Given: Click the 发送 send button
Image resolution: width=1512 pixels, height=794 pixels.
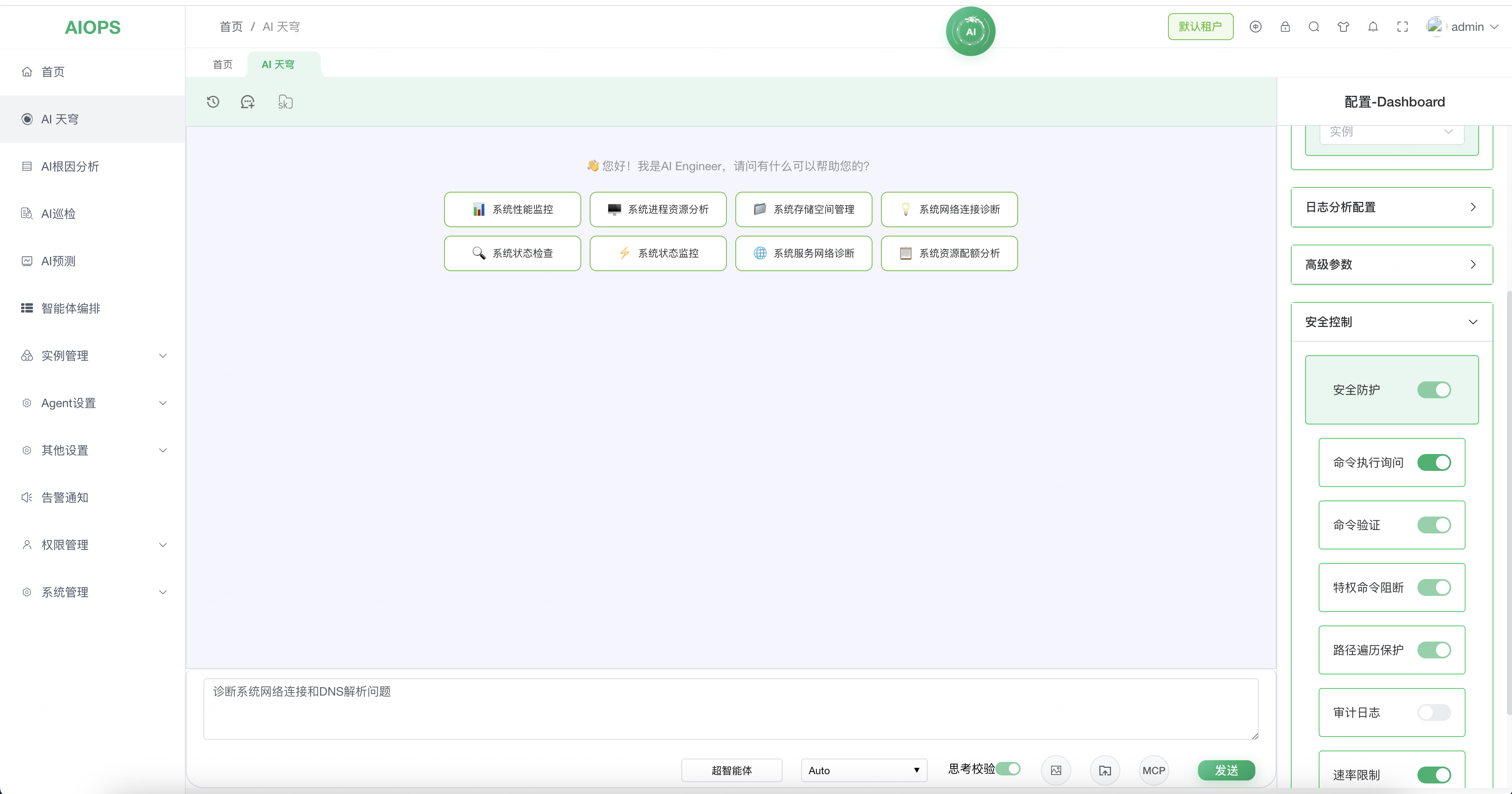Looking at the screenshot, I should click(x=1226, y=770).
